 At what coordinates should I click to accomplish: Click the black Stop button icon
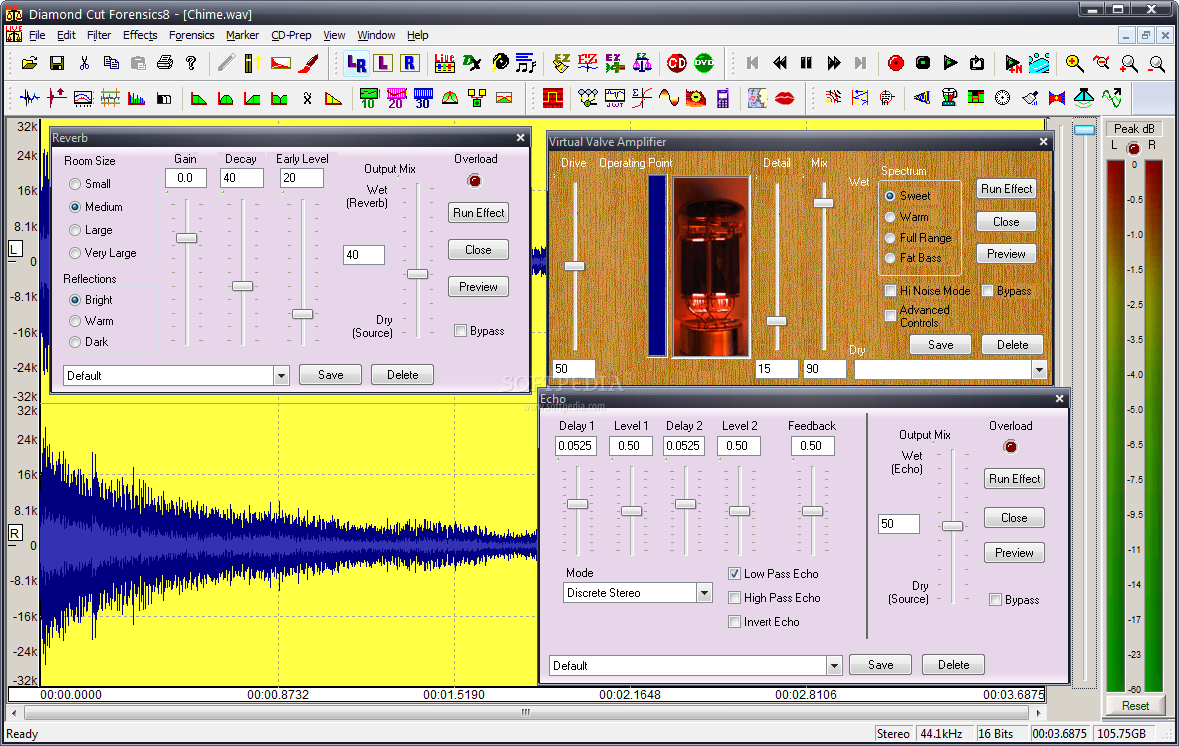tap(923, 63)
